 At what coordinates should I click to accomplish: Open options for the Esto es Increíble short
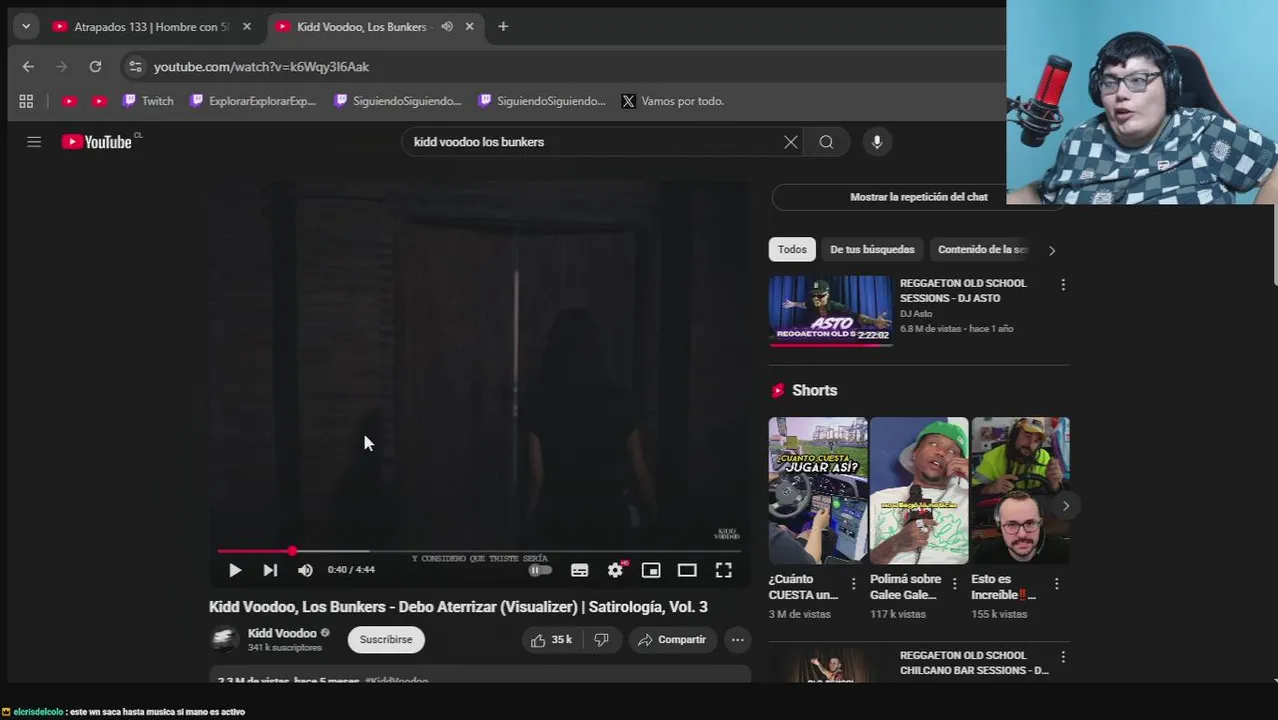pos(1056,583)
